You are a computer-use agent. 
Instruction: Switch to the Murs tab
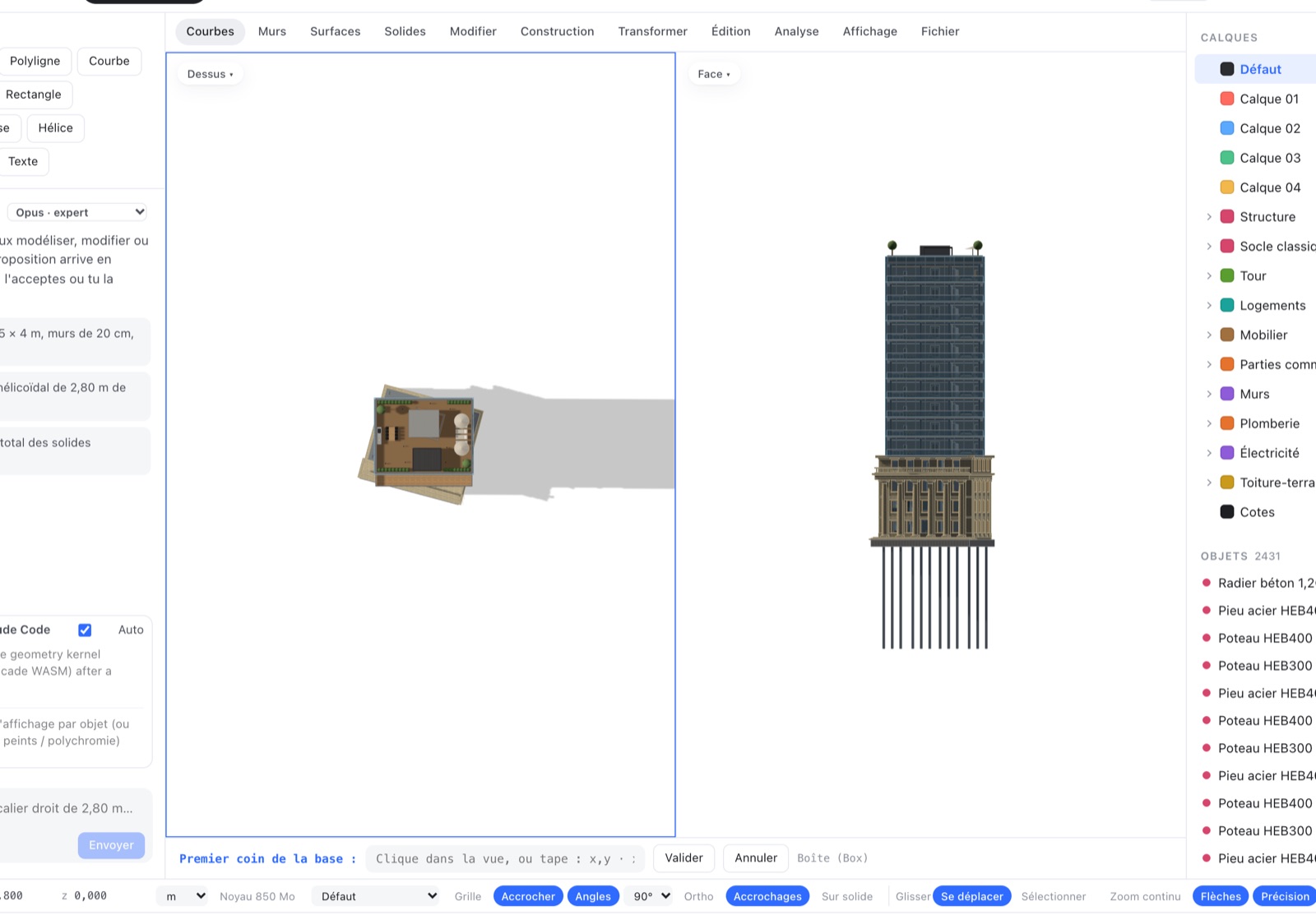[x=272, y=31]
